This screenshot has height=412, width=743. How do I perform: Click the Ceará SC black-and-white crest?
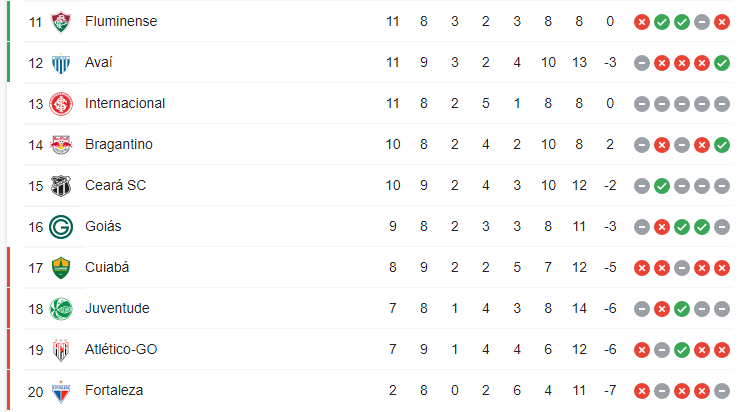(61, 186)
